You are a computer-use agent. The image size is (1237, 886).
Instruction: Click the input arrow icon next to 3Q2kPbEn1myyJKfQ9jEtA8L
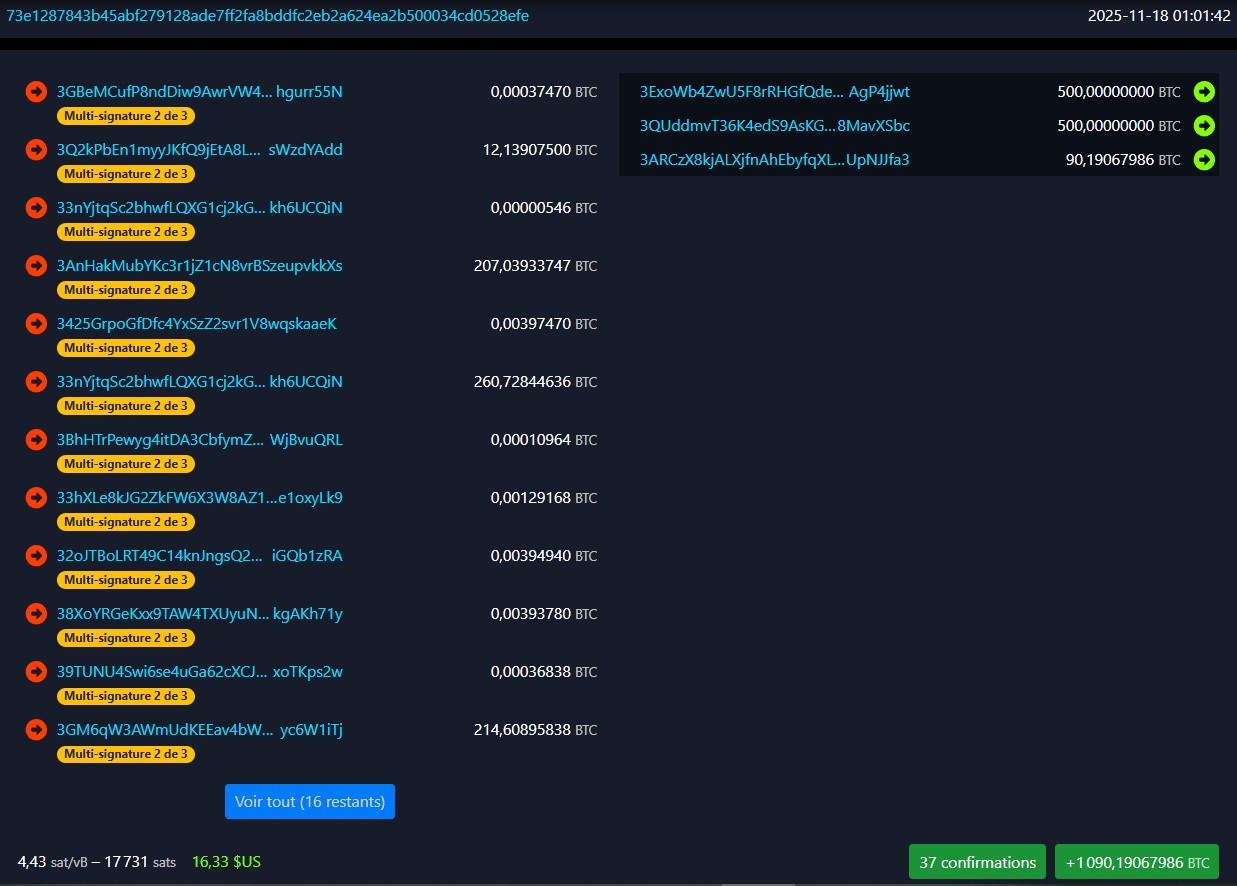36,149
